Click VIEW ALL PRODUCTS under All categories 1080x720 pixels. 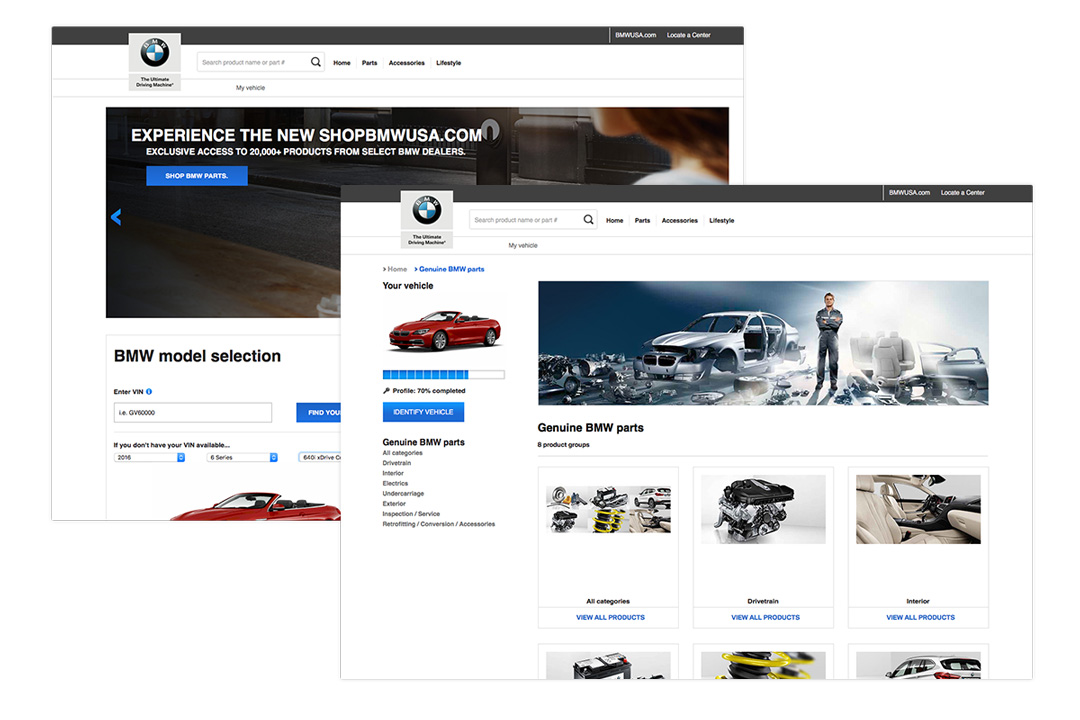(610, 617)
